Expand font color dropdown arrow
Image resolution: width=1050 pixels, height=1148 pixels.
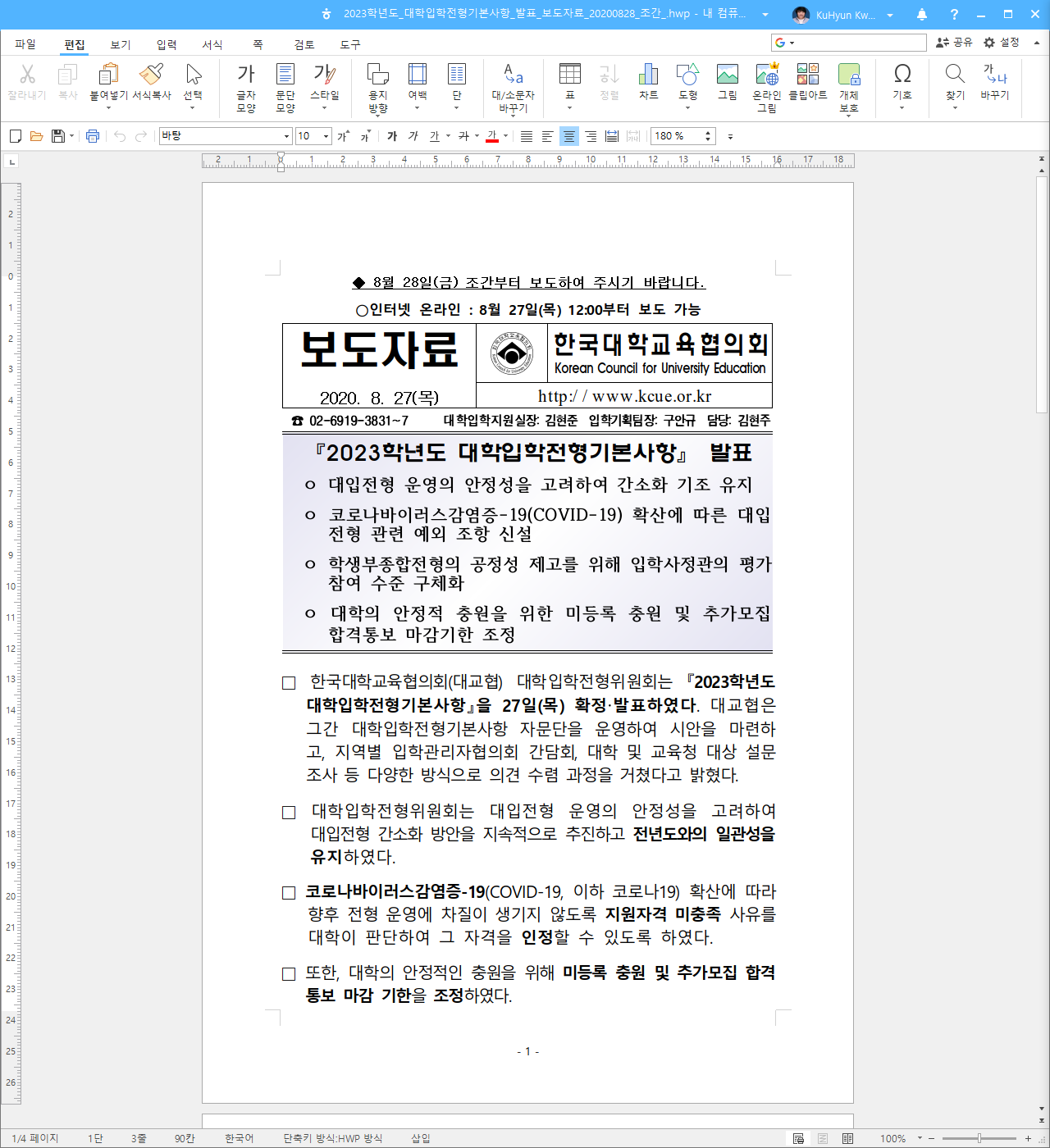[x=505, y=136]
